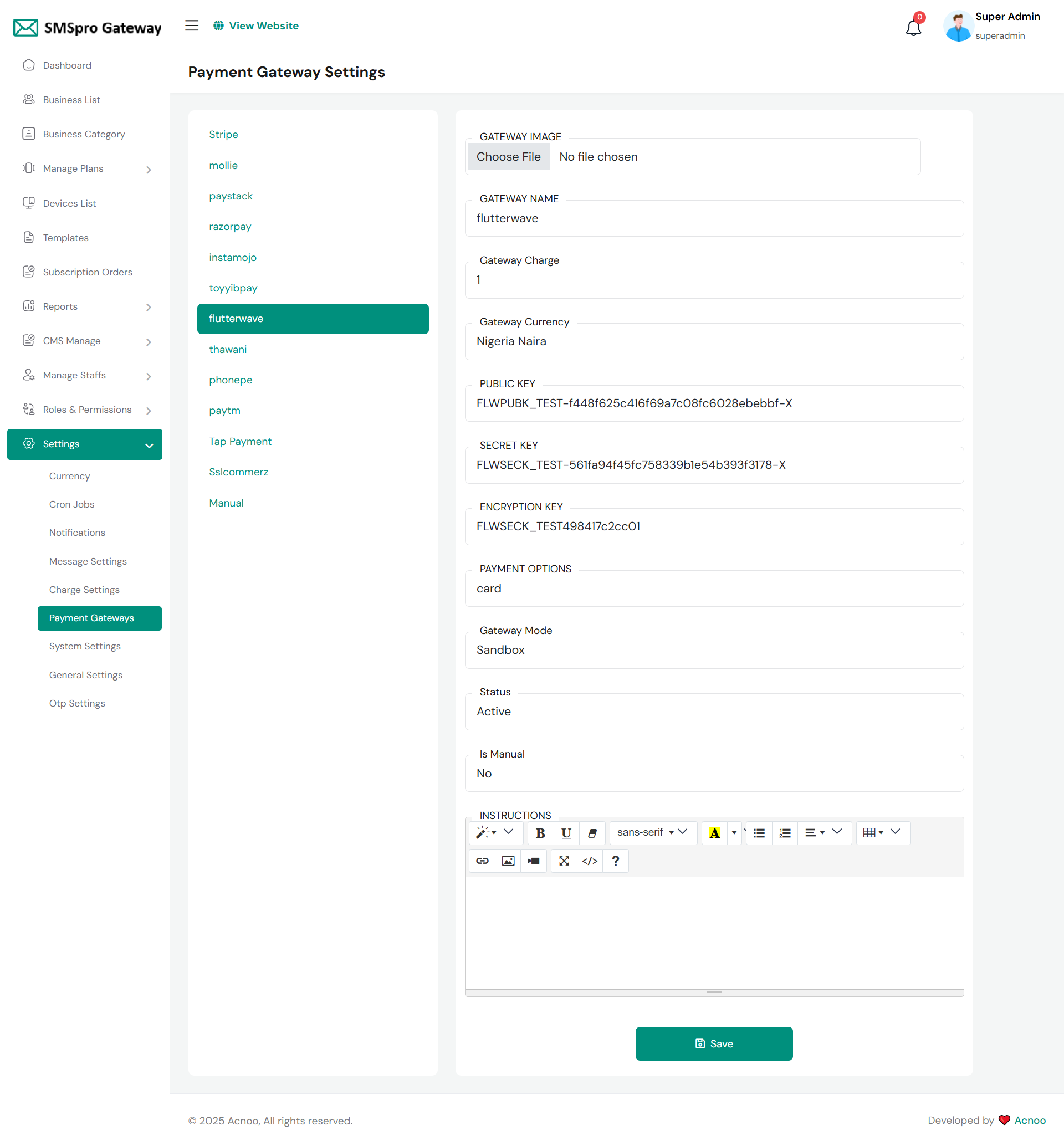Toggle unordered bullet list
Viewport: 1064px width, 1146px height.
(759, 833)
